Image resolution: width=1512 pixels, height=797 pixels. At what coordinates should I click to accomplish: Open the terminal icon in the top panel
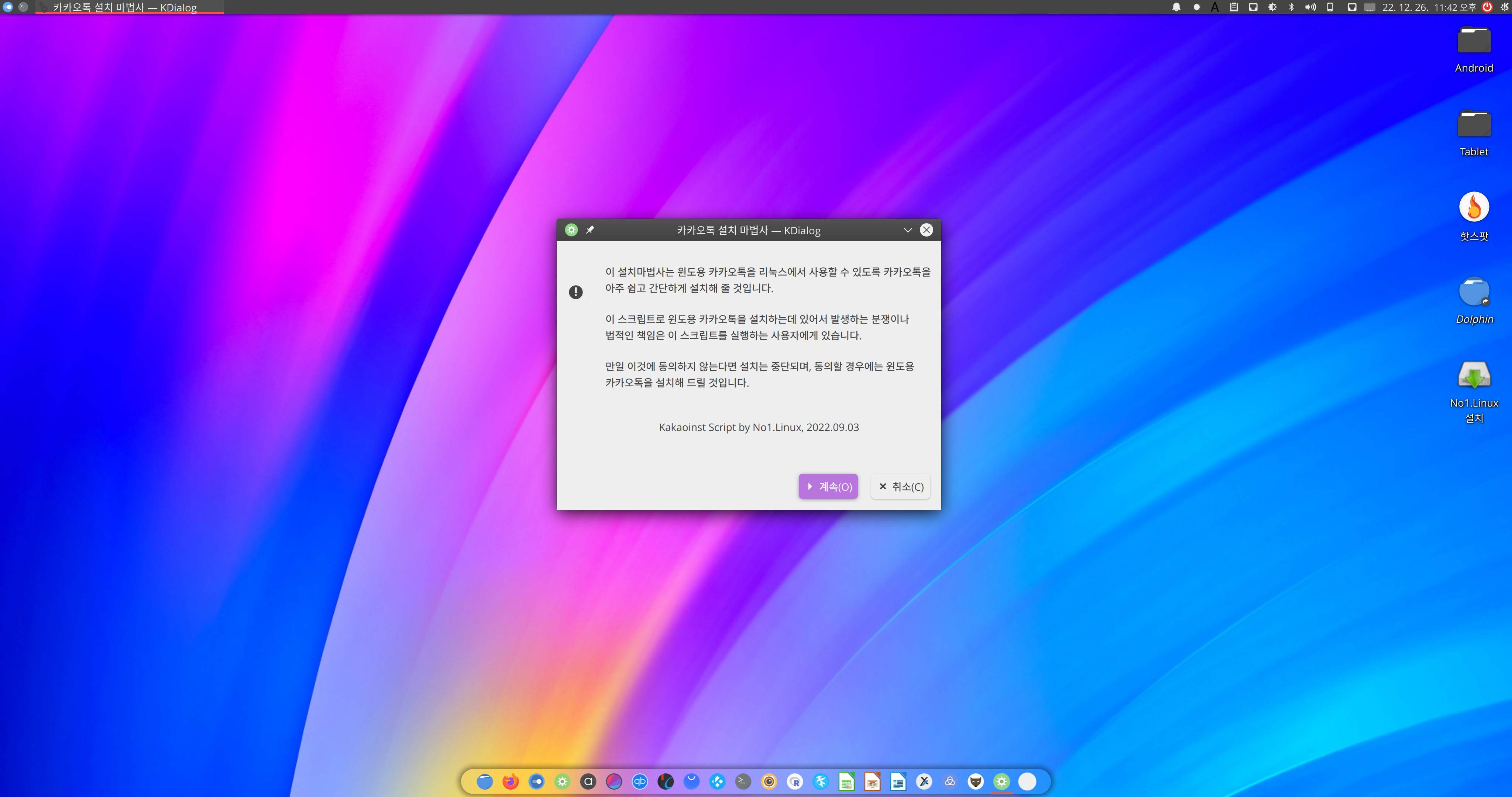(24, 7)
